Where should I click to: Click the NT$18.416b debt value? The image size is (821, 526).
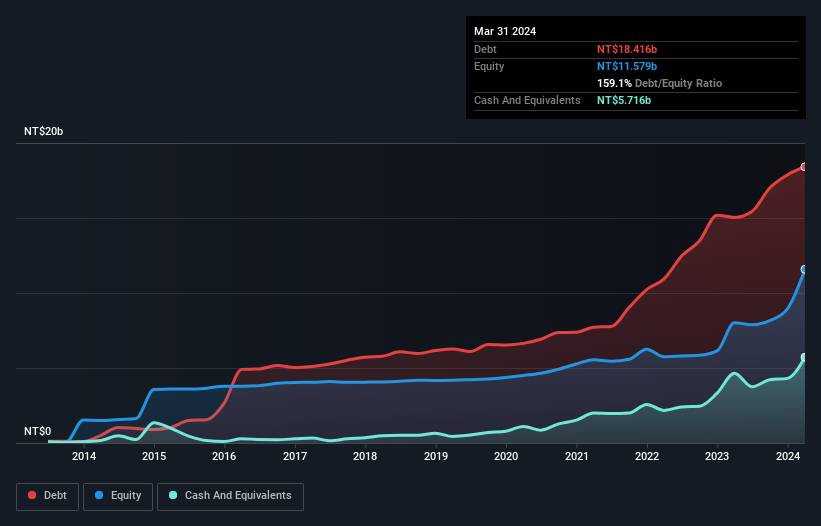627,49
